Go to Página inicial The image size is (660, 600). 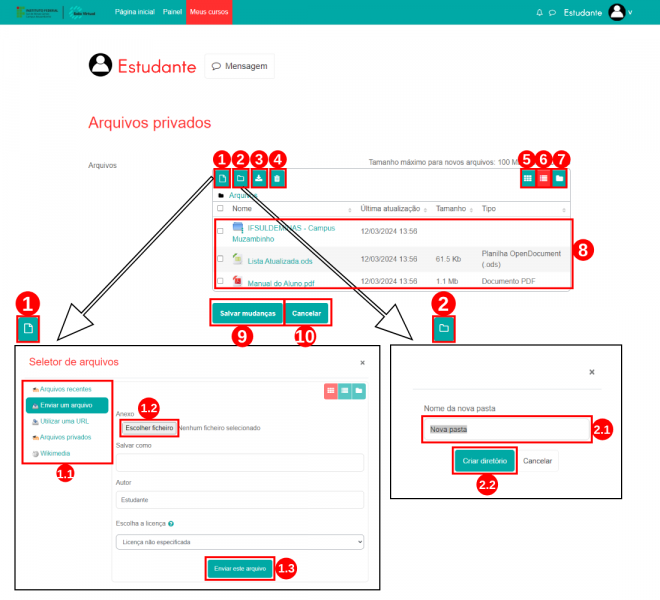pos(135,12)
